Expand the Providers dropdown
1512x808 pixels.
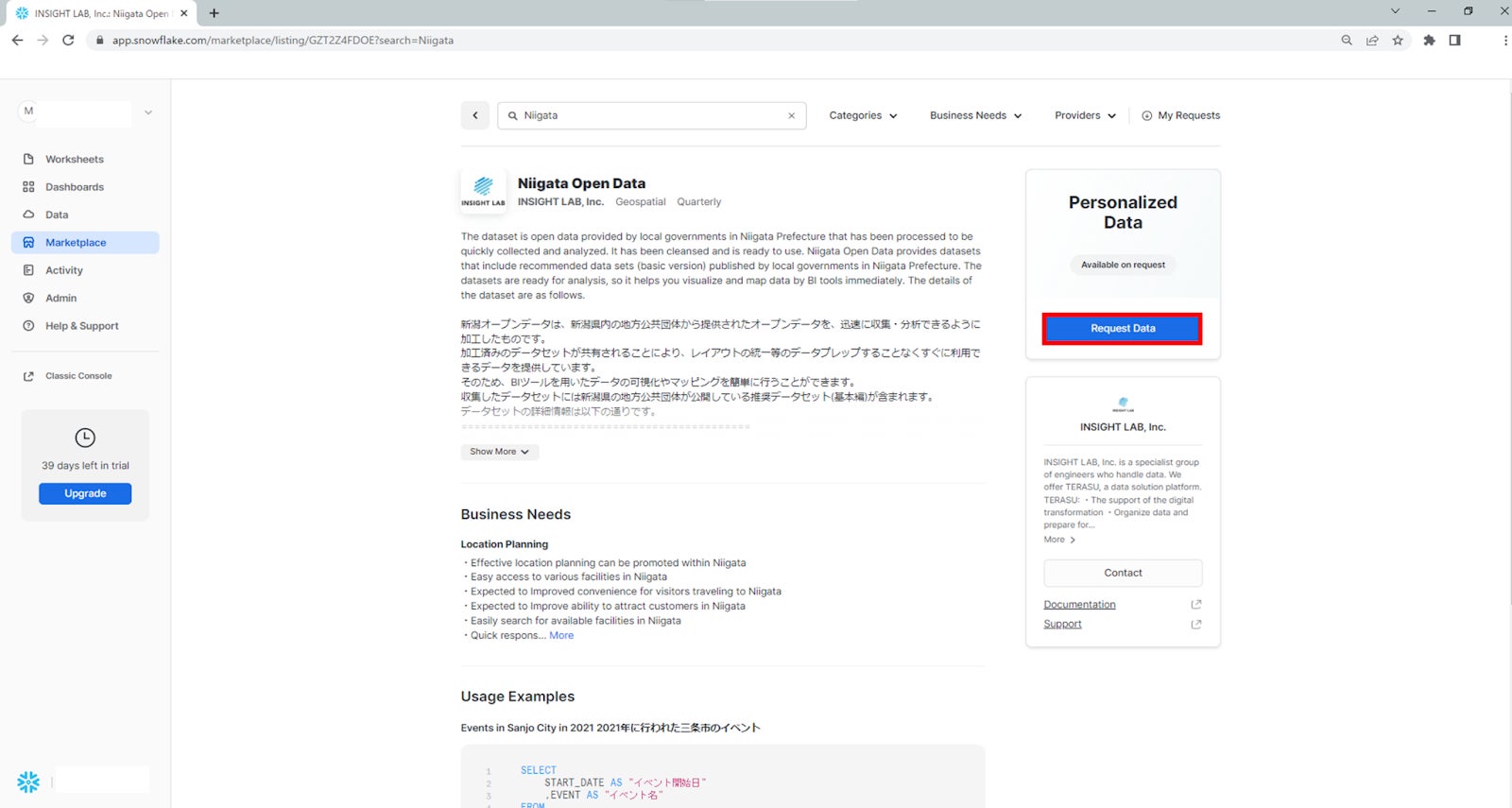click(x=1085, y=115)
